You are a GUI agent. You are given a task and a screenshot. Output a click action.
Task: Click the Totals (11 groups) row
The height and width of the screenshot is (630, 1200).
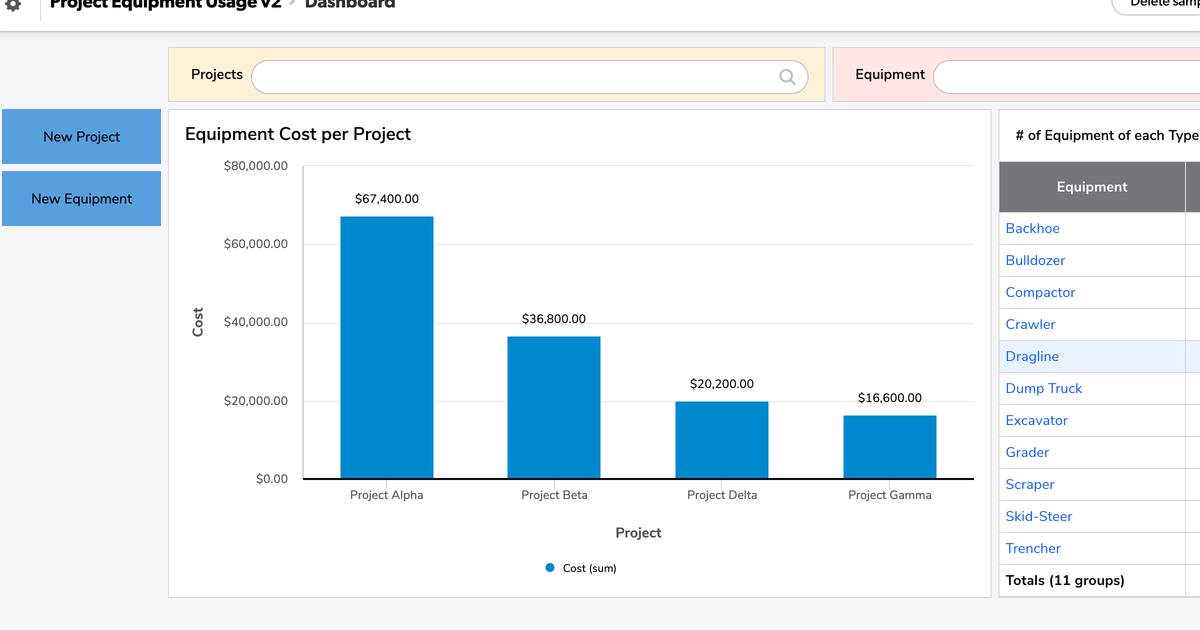point(1099,581)
